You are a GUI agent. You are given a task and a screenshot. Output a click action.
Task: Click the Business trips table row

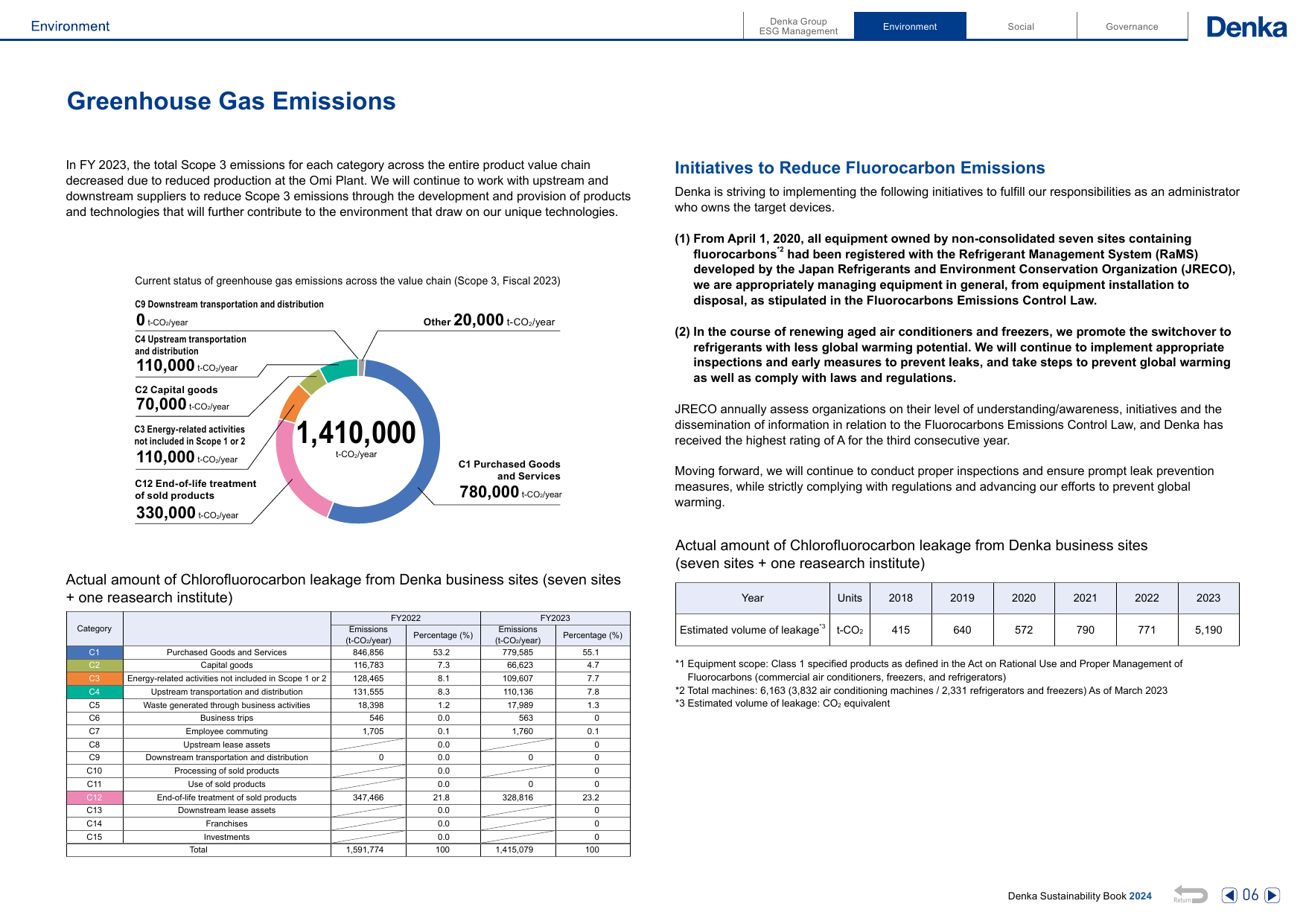click(348, 718)
